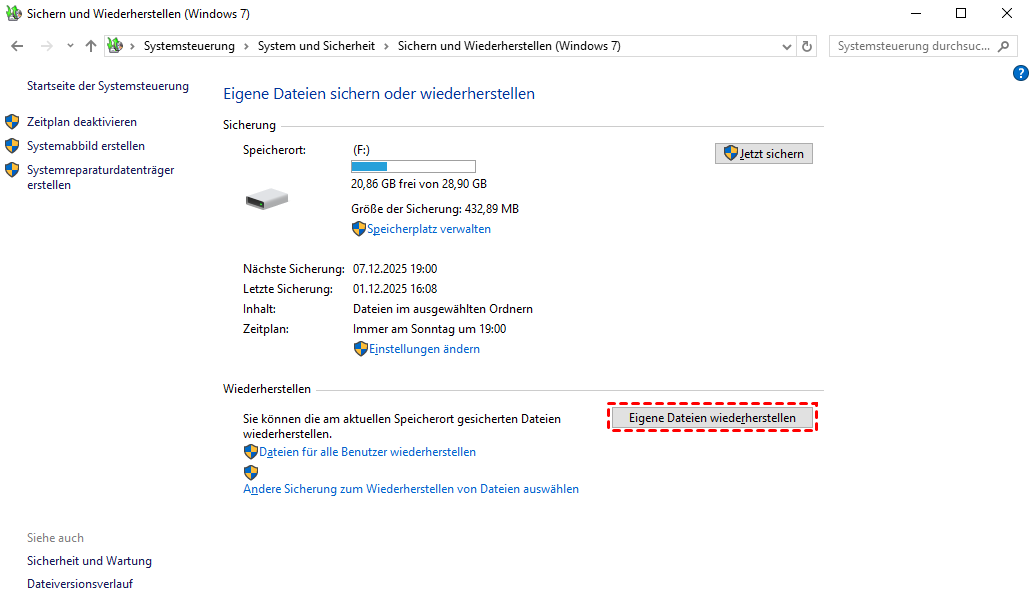
Task: Click the Systemsteuerung search field
Action: (912, 46)
